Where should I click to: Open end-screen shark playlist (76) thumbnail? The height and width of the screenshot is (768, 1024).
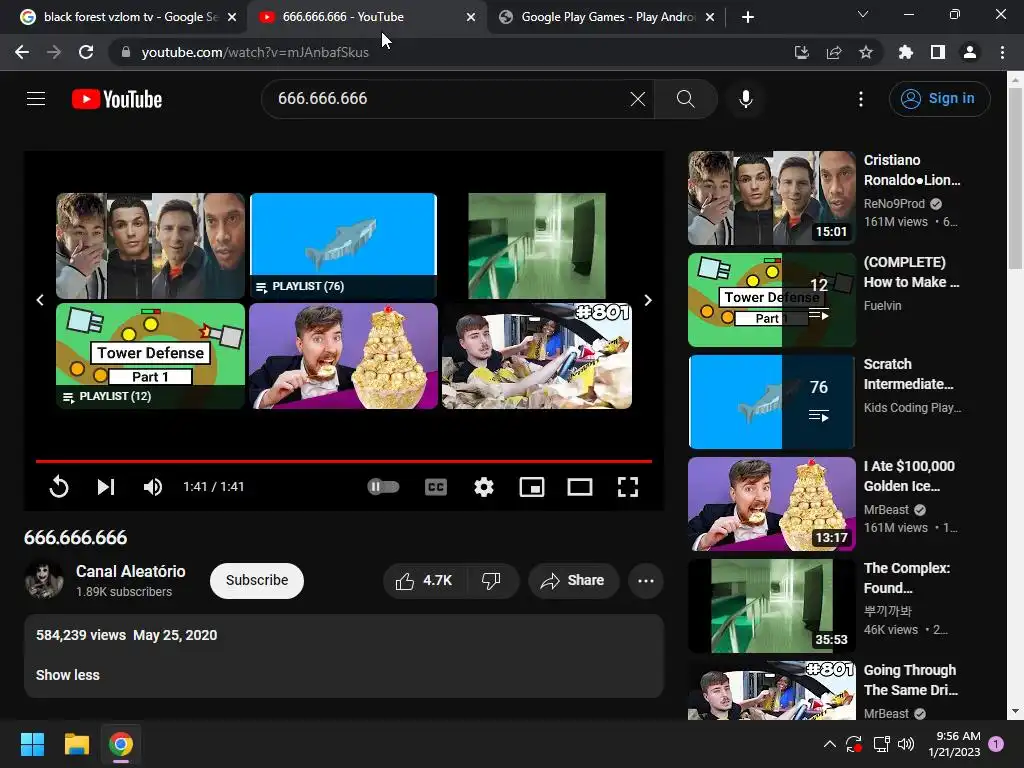[344, 246]
